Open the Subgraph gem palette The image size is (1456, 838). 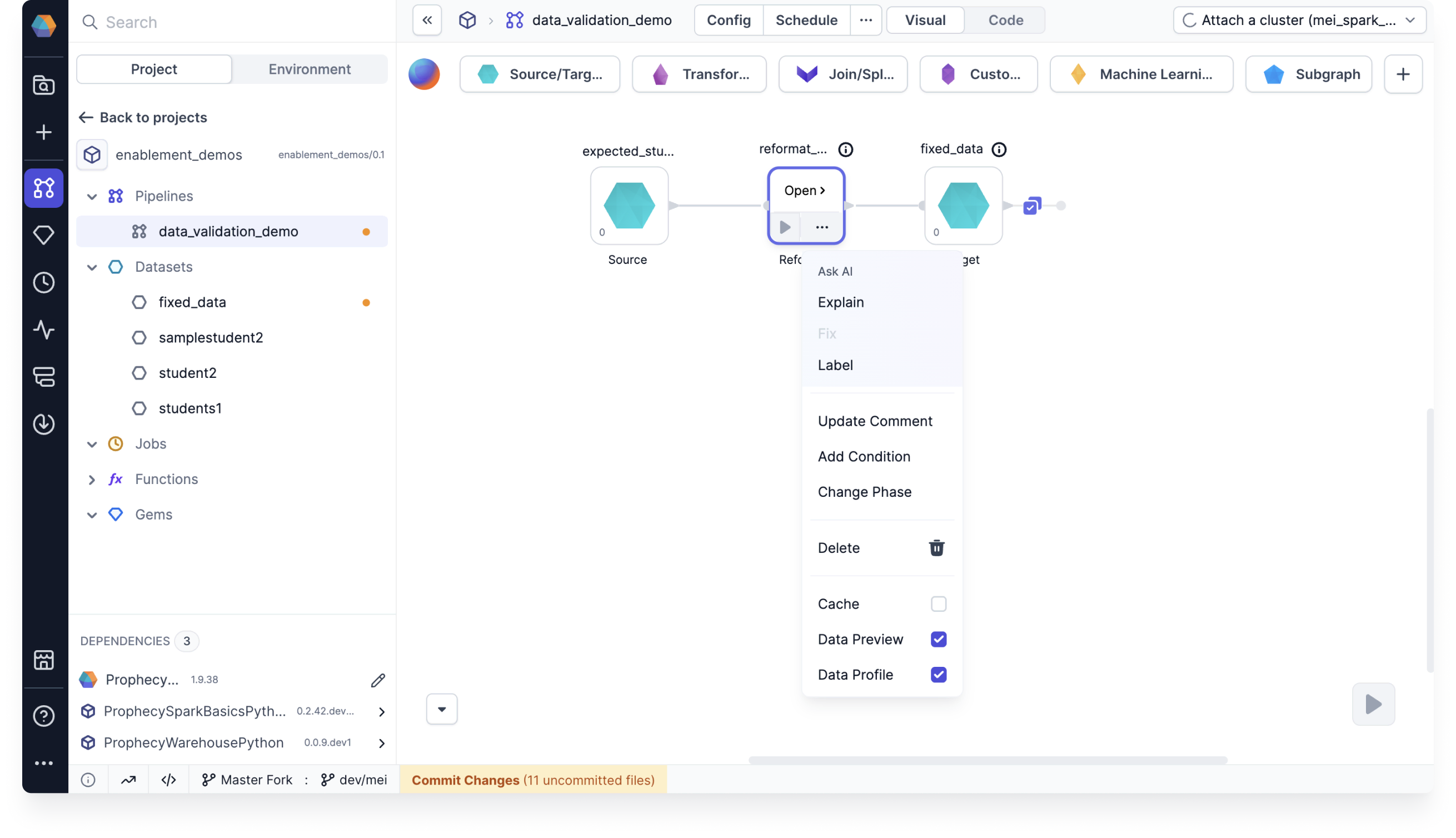tap(1309, 74)
